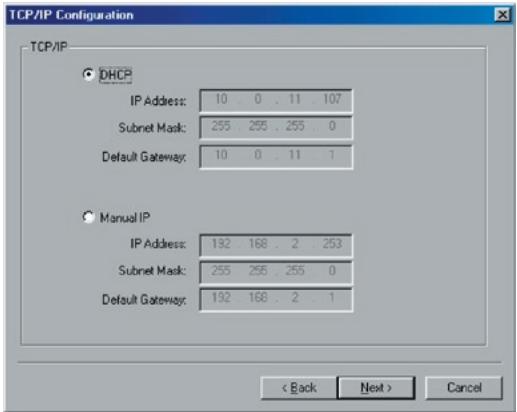Screen dimensions: 517x412
Task: Select the Manual IP radio option
Action: (x=88, y=217)
